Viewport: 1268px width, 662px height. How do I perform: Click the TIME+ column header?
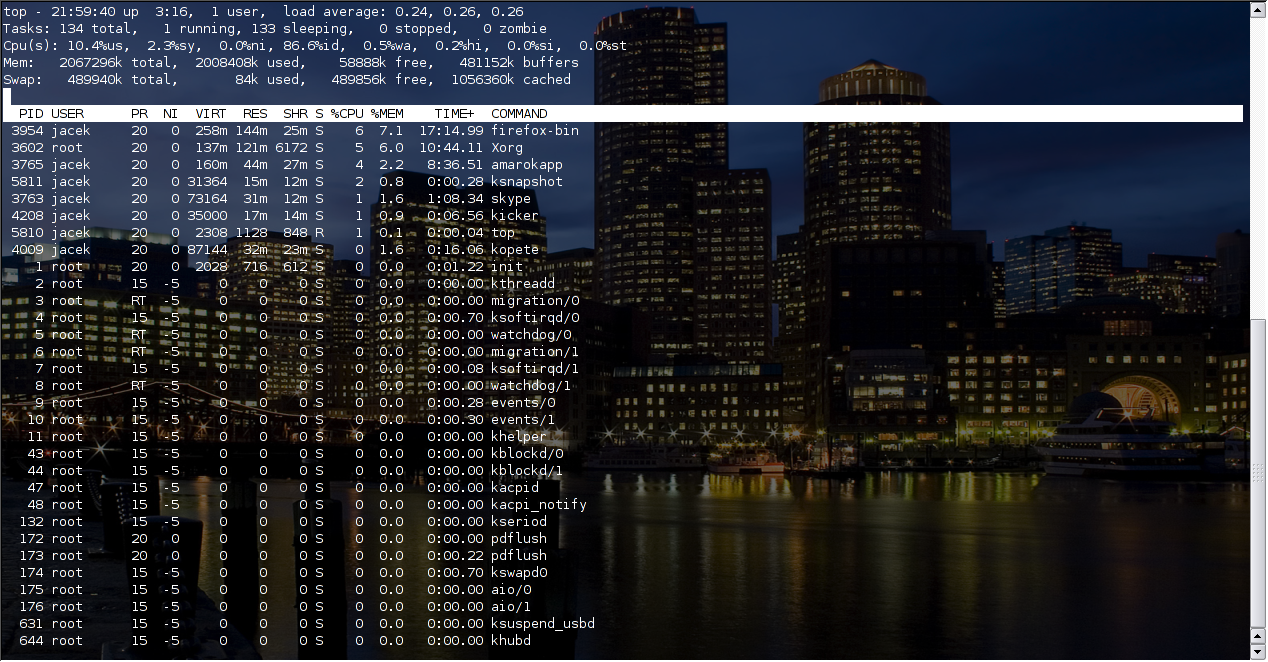click(455, 114)
